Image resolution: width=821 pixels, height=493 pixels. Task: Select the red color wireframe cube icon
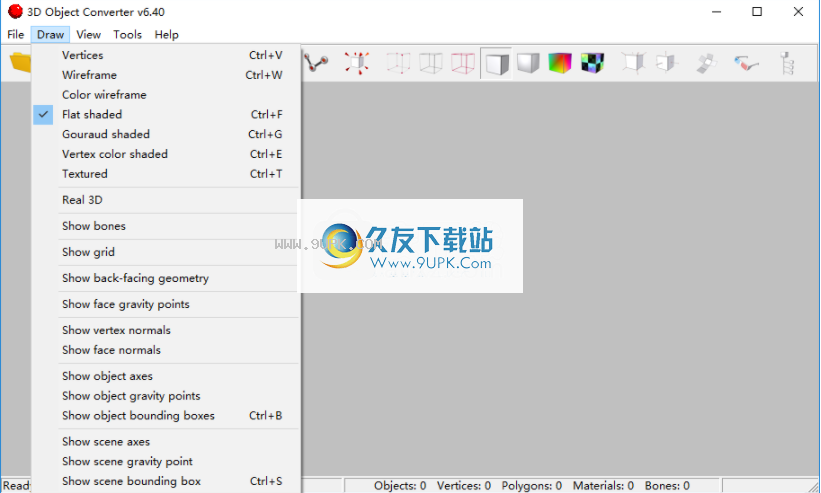tap(463, 63)
